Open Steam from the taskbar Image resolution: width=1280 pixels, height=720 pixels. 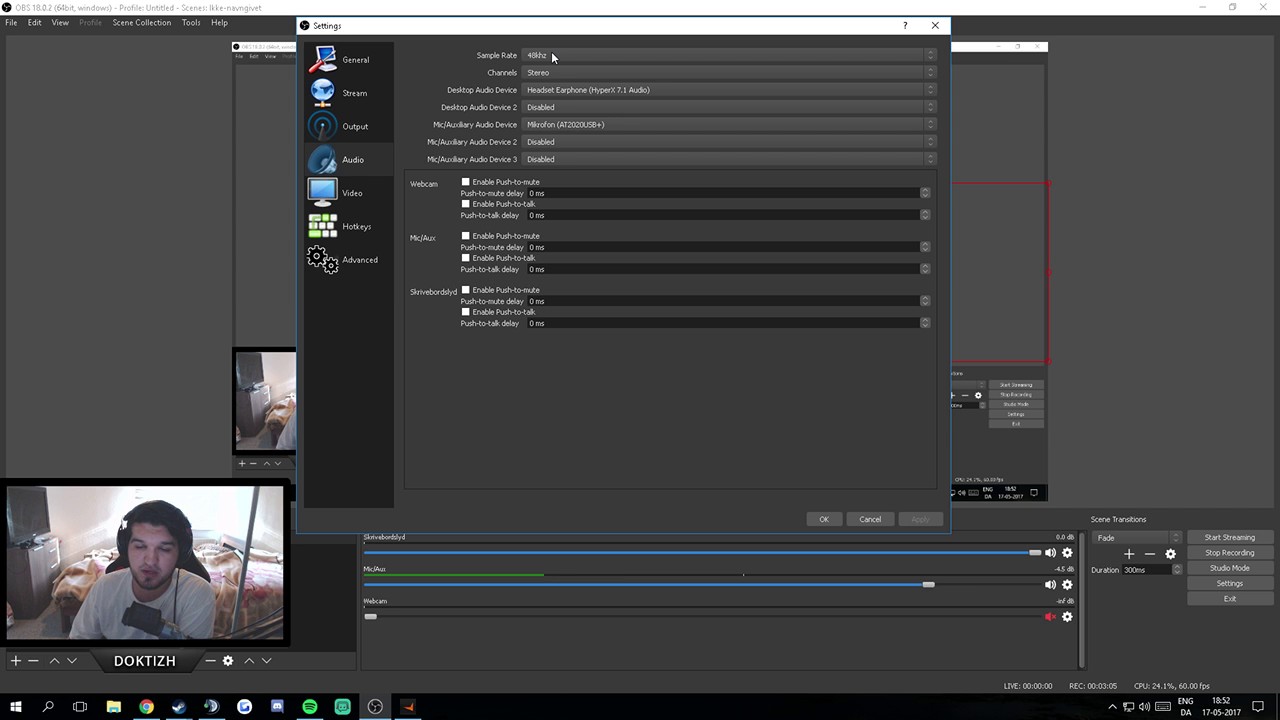[179, 707]
